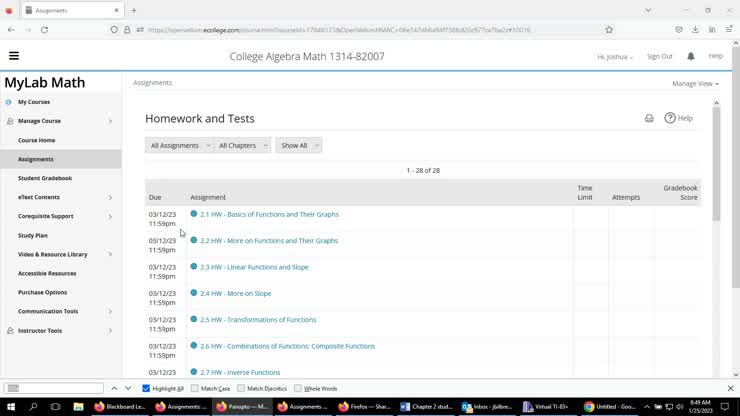Open the Help question mark icon
The height and width of the screenshot is (416, 740).
tap(670, 118)
